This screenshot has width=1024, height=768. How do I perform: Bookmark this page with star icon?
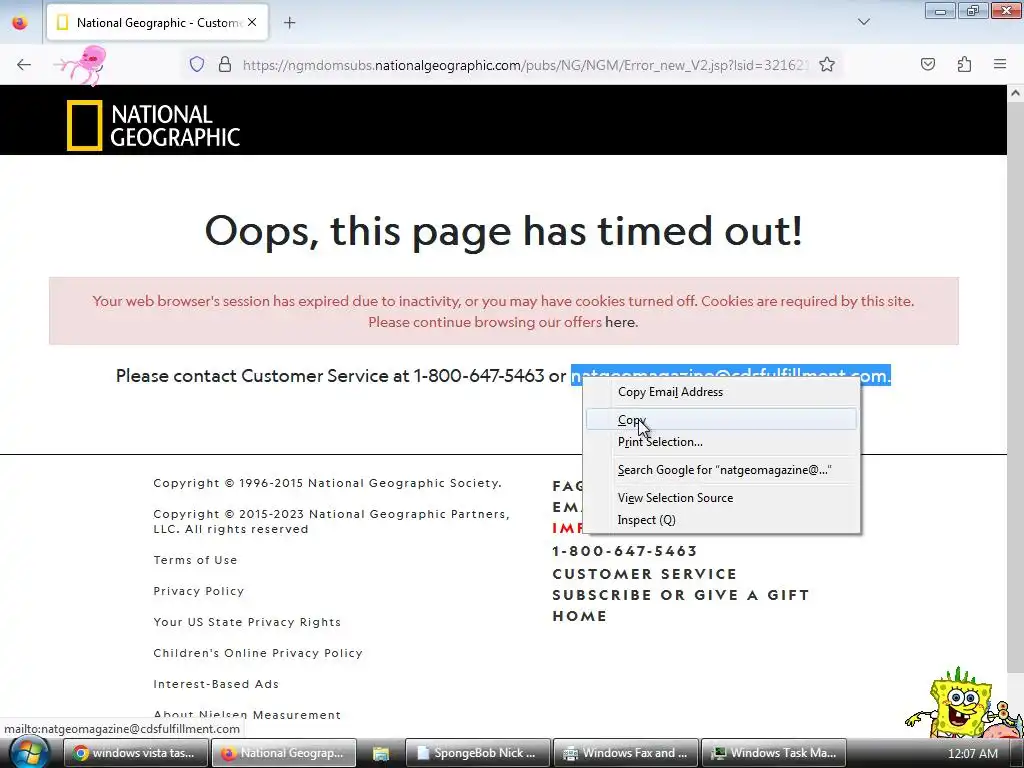pos(827,64)
